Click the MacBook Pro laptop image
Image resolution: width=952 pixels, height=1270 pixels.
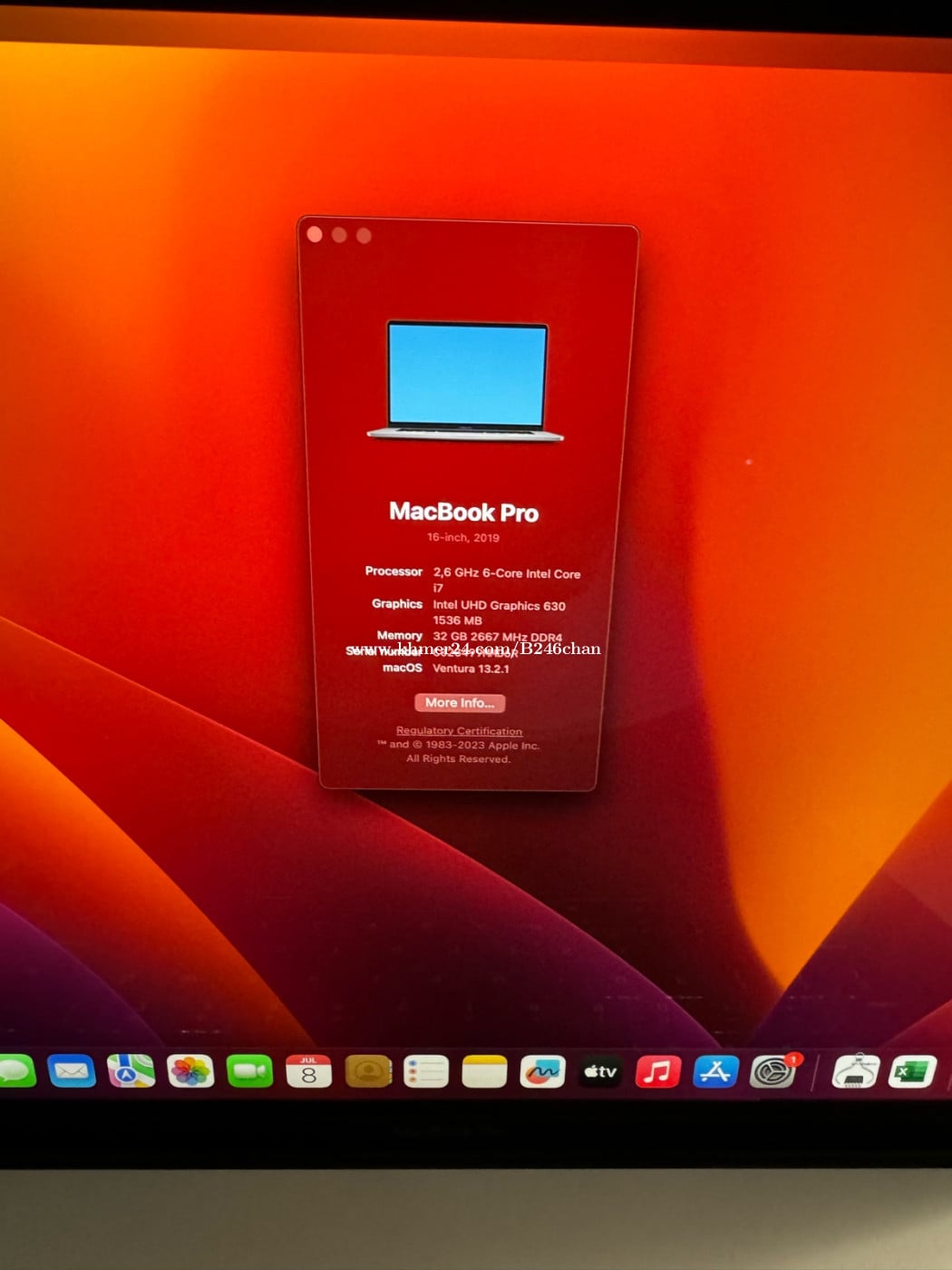coord(466,381)
